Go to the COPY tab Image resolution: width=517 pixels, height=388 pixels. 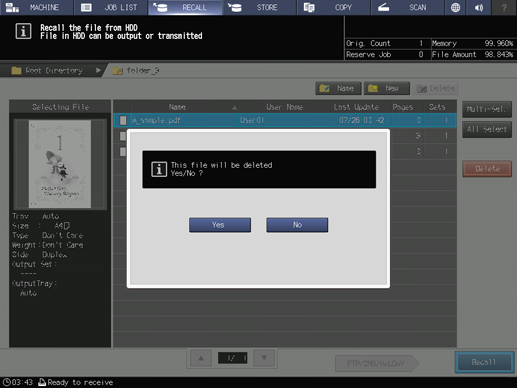pyautogui.click(x=334, y=7)
